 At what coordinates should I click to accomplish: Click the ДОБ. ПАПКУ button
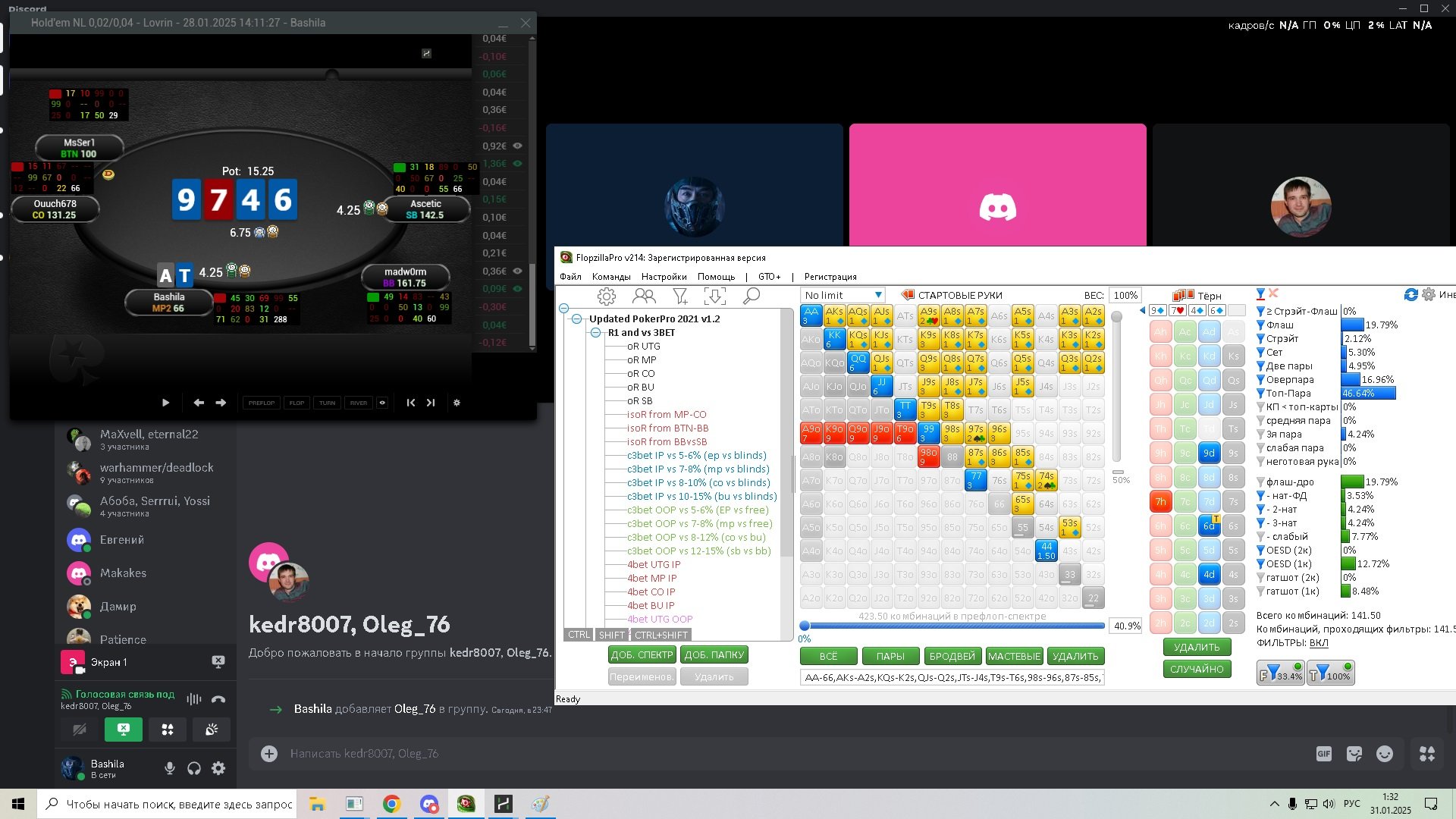[x=714, y=654]
